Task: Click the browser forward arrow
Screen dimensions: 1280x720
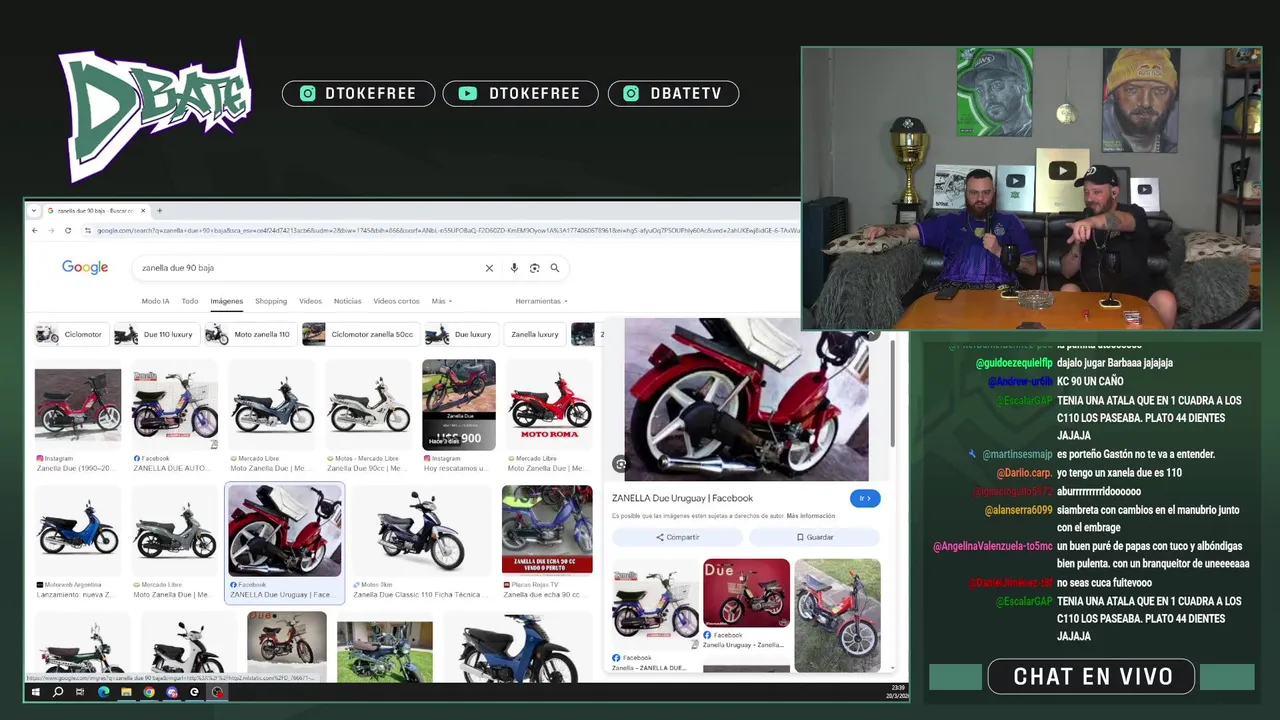Action: pyautogui.click(x=51, y=230)
